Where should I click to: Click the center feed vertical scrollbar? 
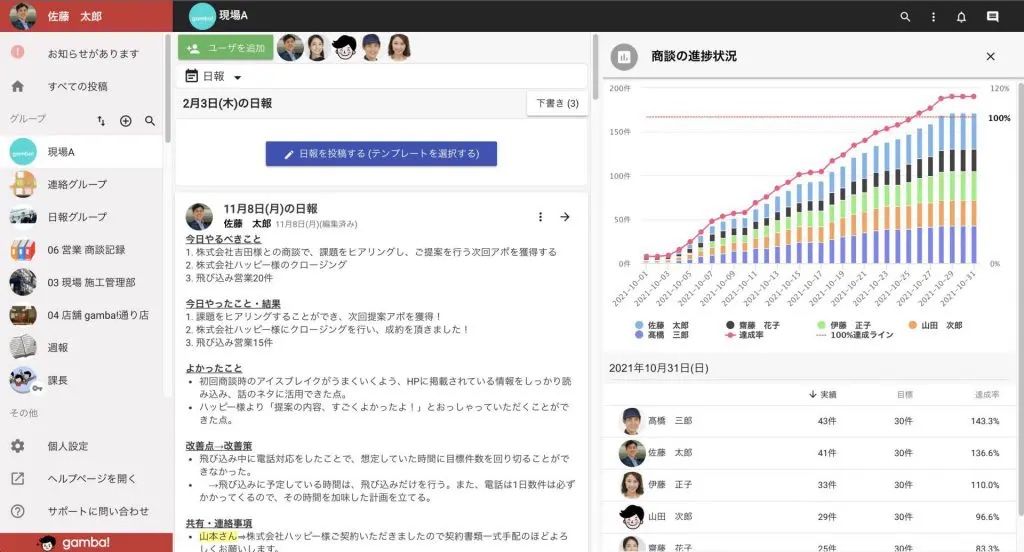tap(595, 67)
